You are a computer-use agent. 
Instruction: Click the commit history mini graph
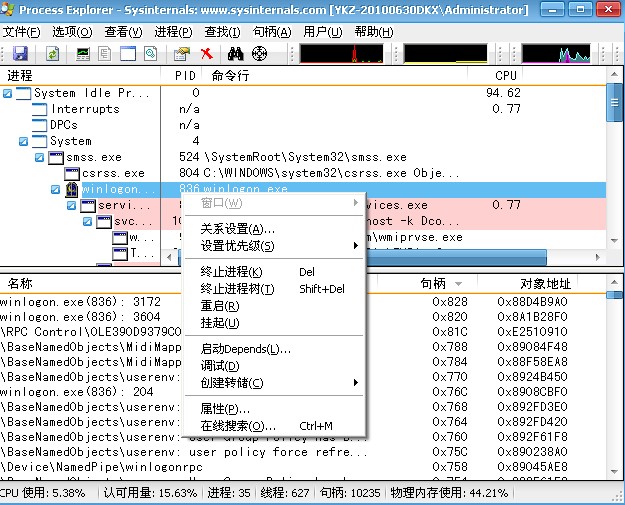445,53
